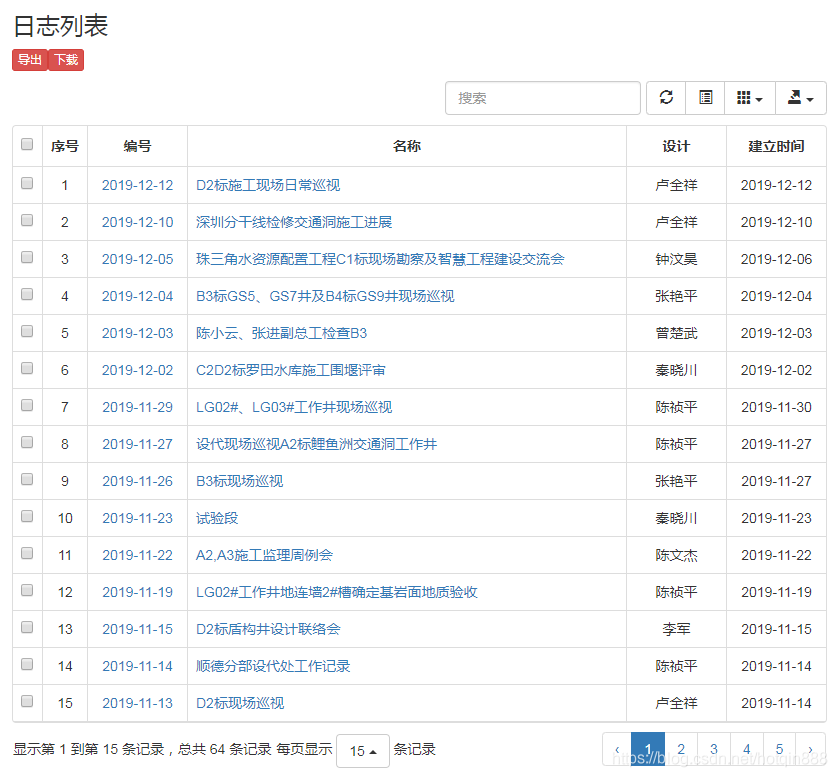Screen dimensions: 837x777
Task: Click the 下载 button
Action: 65,59
